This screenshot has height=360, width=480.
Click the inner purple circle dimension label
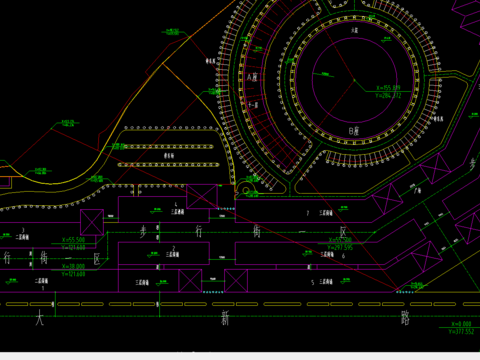[325, 74]
